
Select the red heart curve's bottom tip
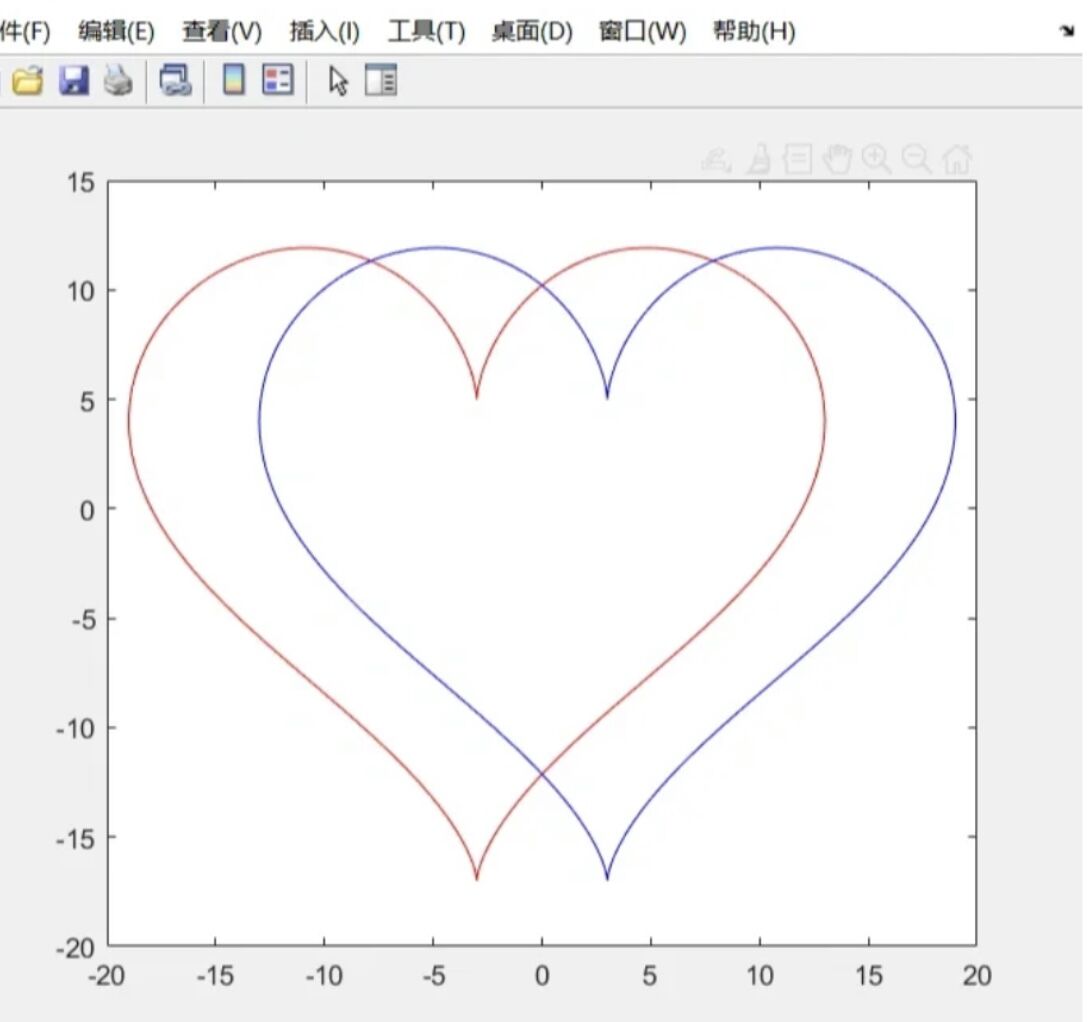[476, 878]
